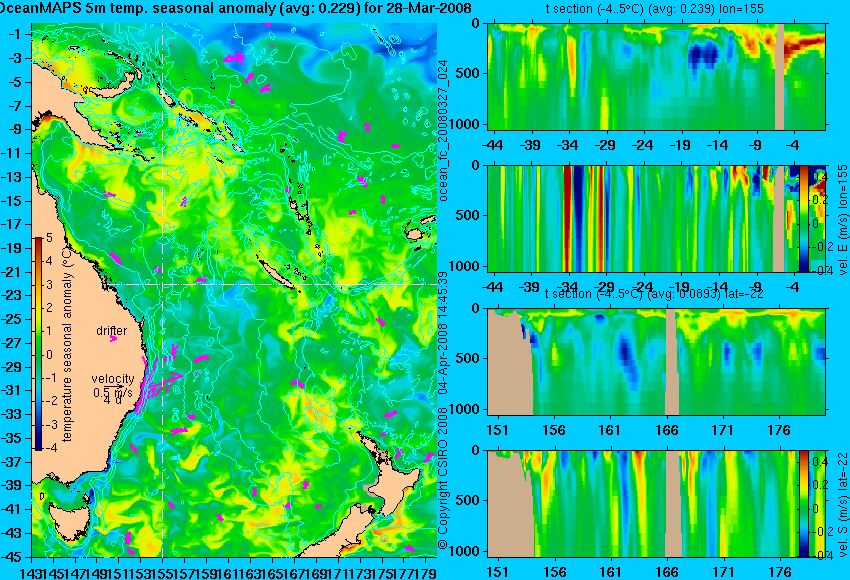Click the '5' tick on temperature color bar
850x580 pixels.
pos(49,237)
